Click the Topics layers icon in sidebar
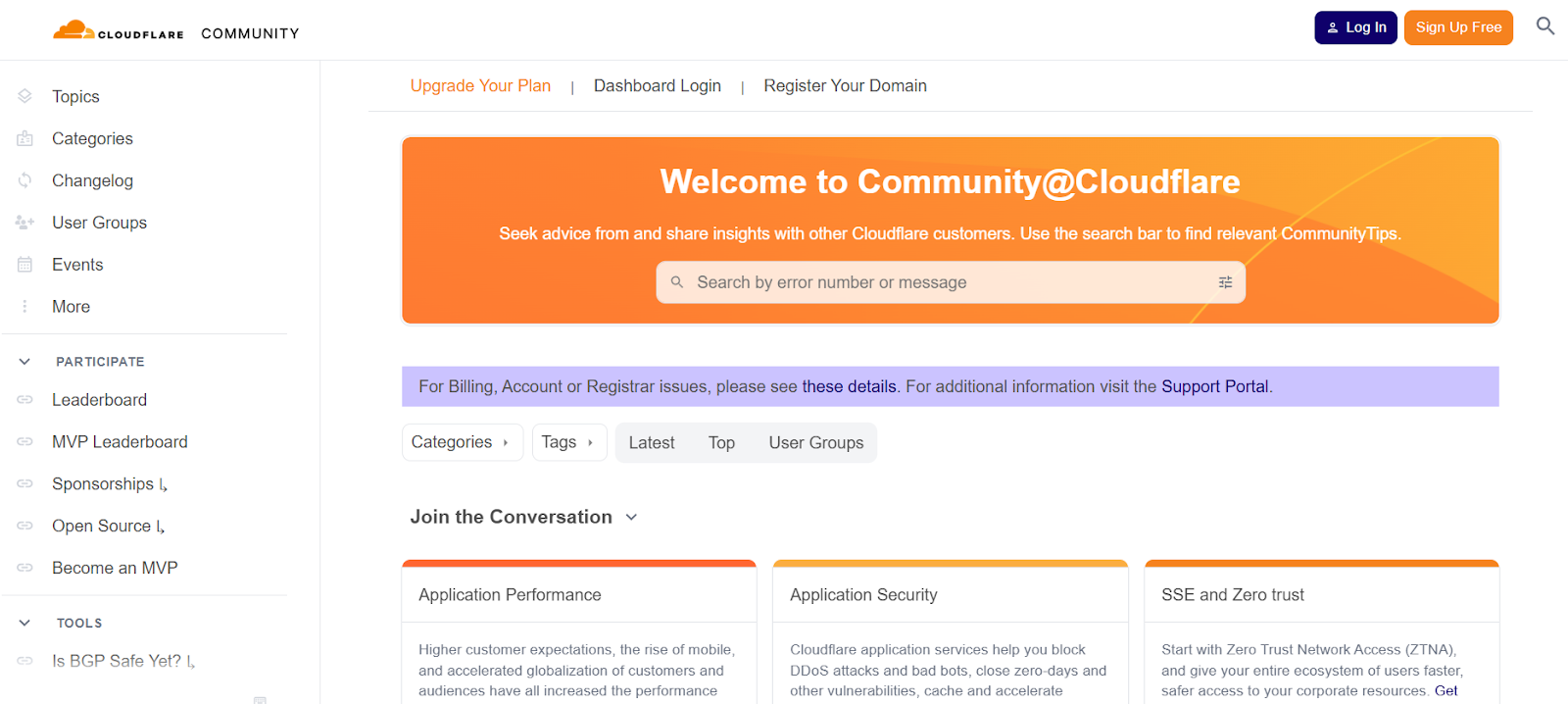Screen dimensions: 1568x704 click(x=24, y=96)
